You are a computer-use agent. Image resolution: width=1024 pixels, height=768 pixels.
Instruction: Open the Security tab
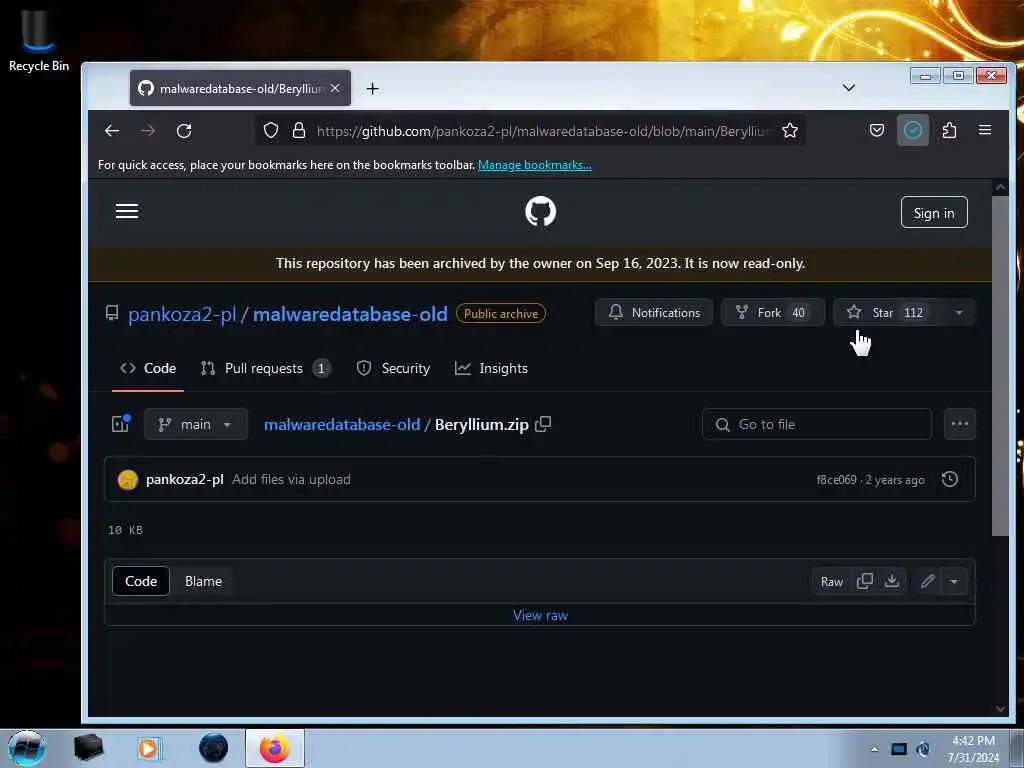393,368
